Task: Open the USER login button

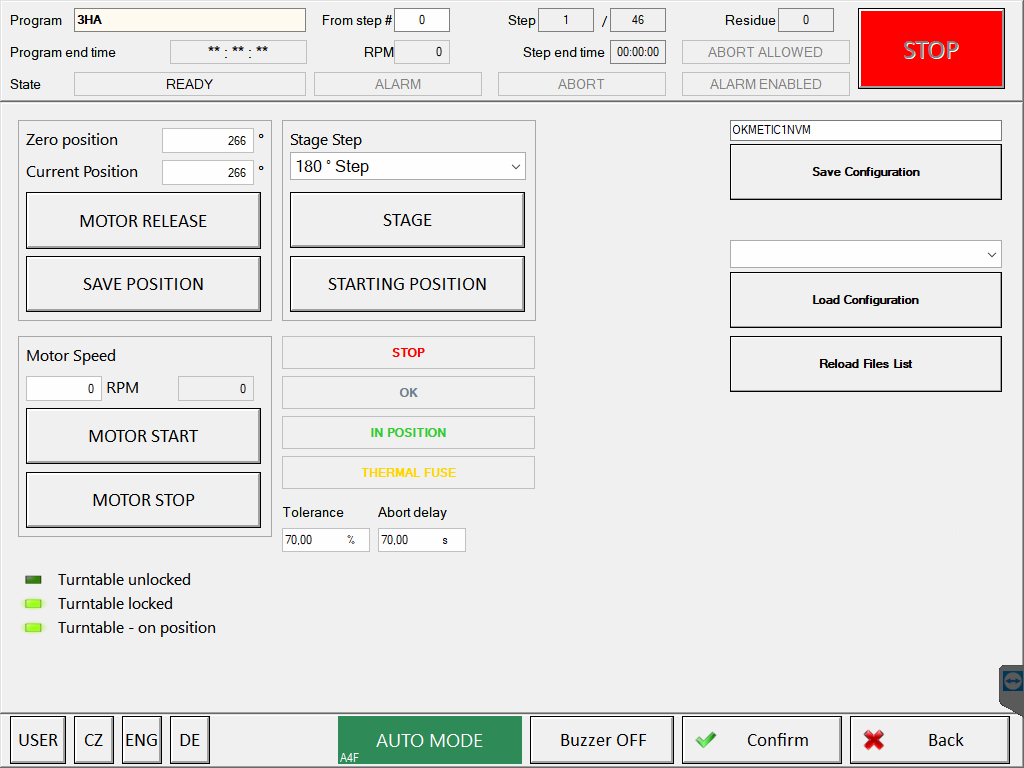Action: 38,740
